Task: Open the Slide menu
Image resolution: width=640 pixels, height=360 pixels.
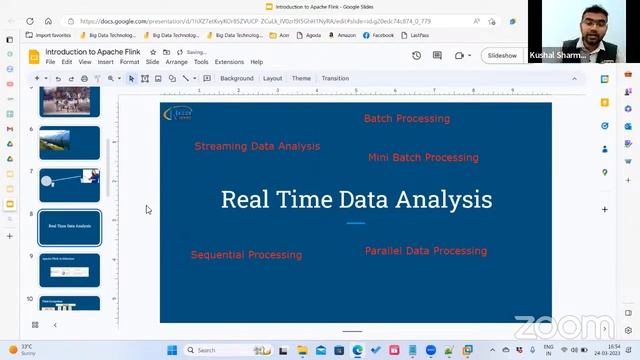Action: tap(152, 62)
